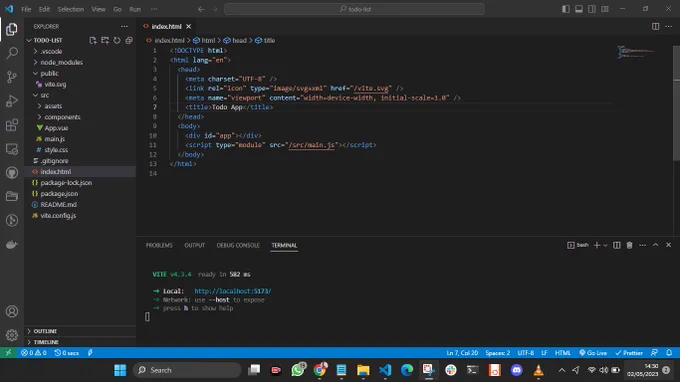
Task: Switch to the DEBUG CONSOLE tab
Action: click(x=238, y=245)
